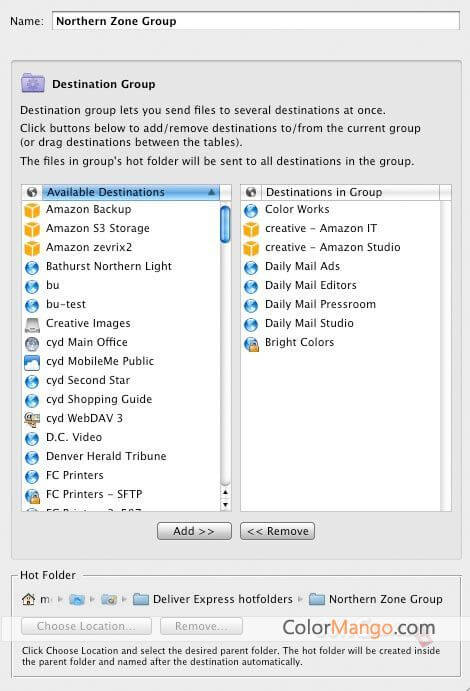Viewport: 470px width, 691px height.
Task: Click the Destinations in Group column header
Action: (x=351, y=192)
